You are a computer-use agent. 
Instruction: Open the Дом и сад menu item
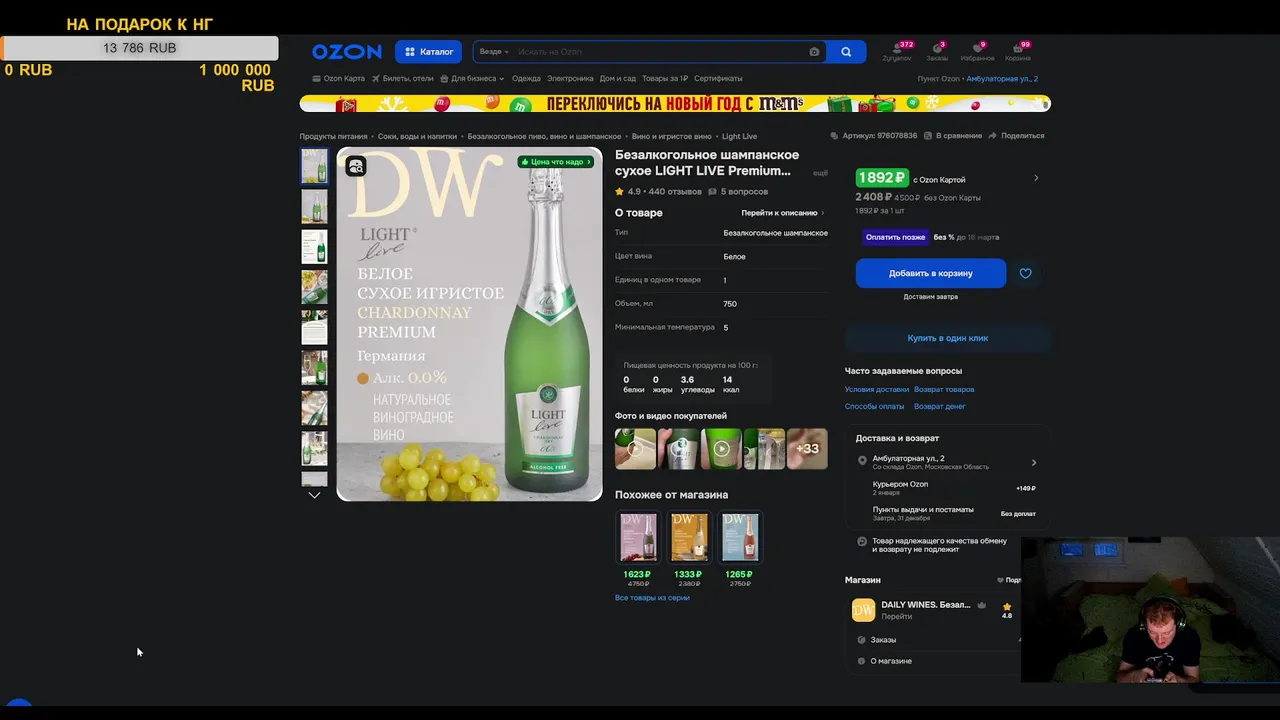618,78
